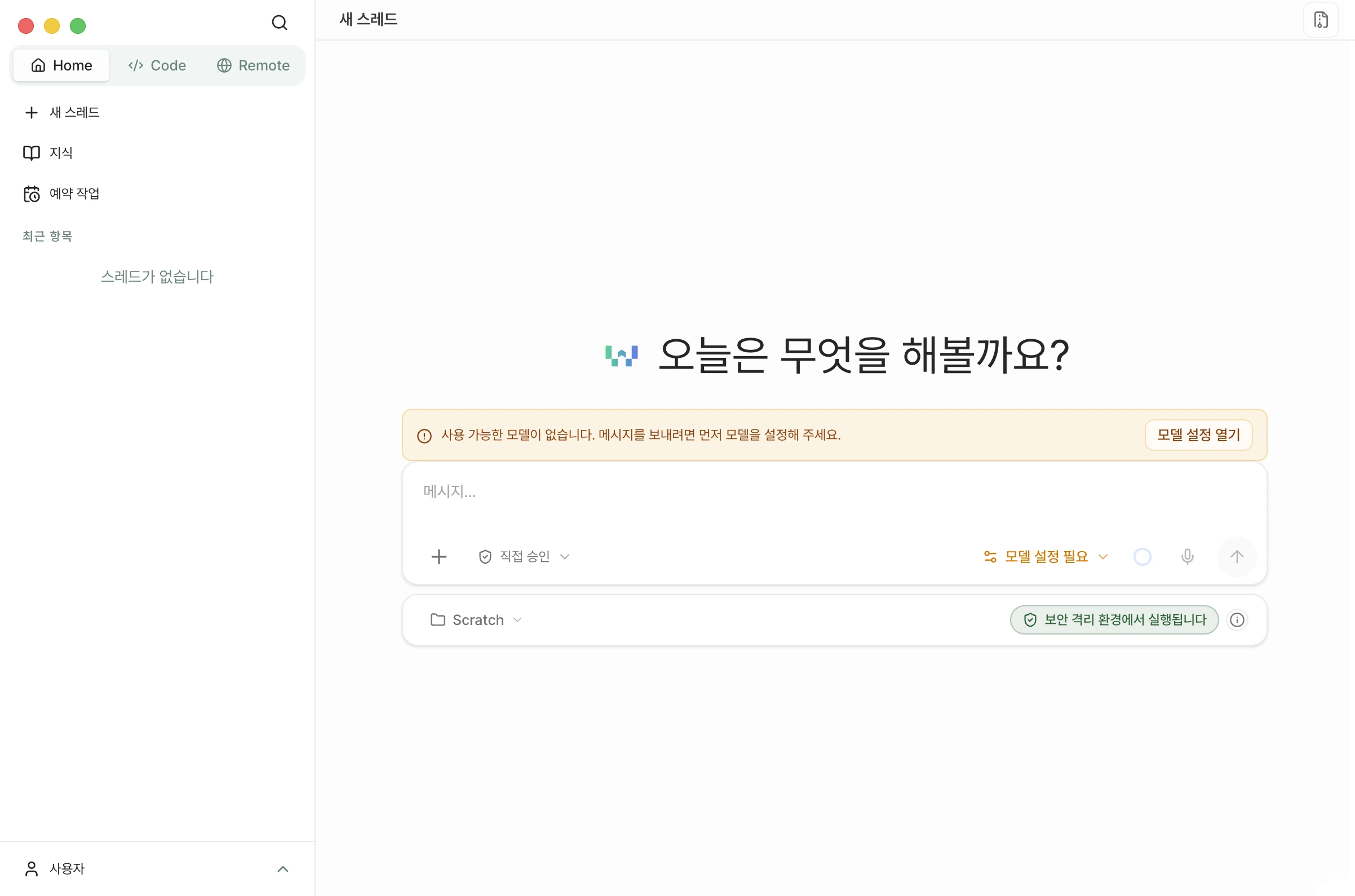
Task: Click the 새 스레드 title in header
Action: (x=368, y=20)
